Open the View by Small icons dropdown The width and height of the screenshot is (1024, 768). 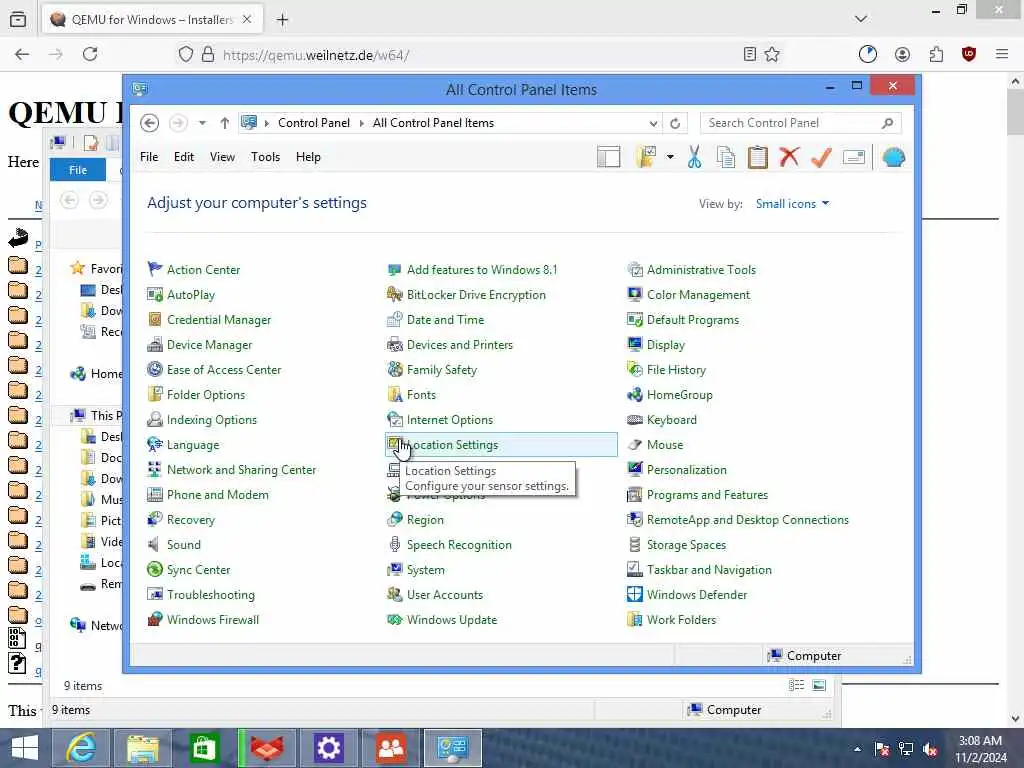coord(792,204)
